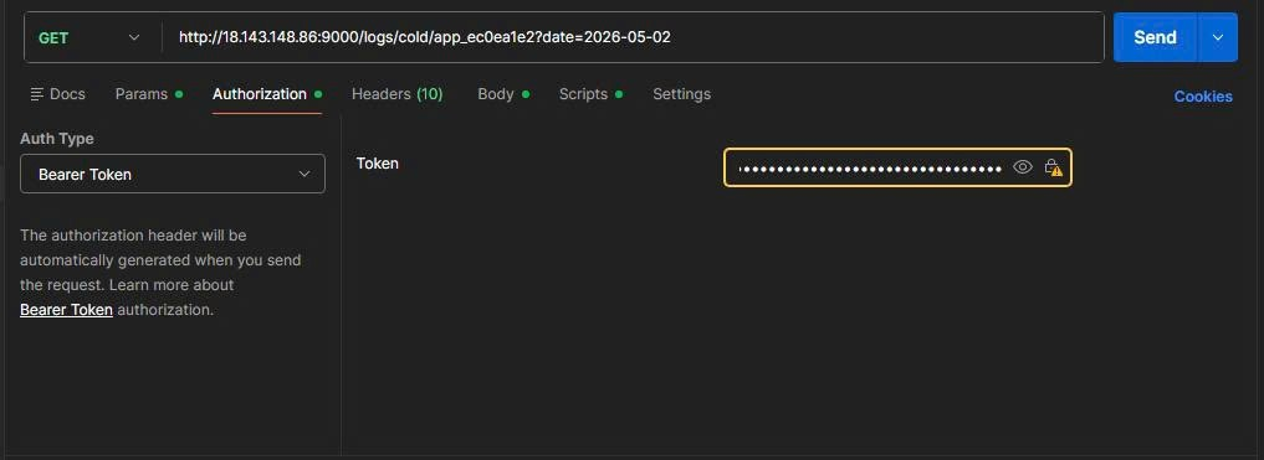Open the Cookies link

(x=1203, y=97)
